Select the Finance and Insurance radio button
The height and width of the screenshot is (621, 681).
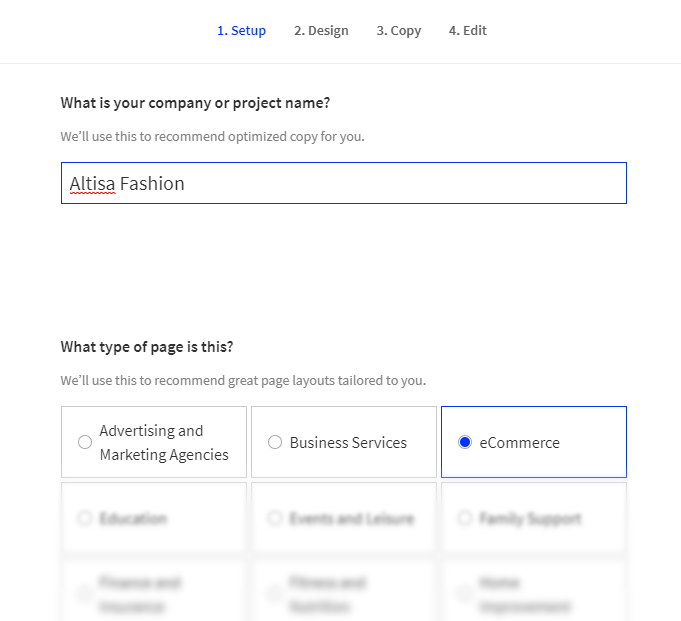point(85,594)
